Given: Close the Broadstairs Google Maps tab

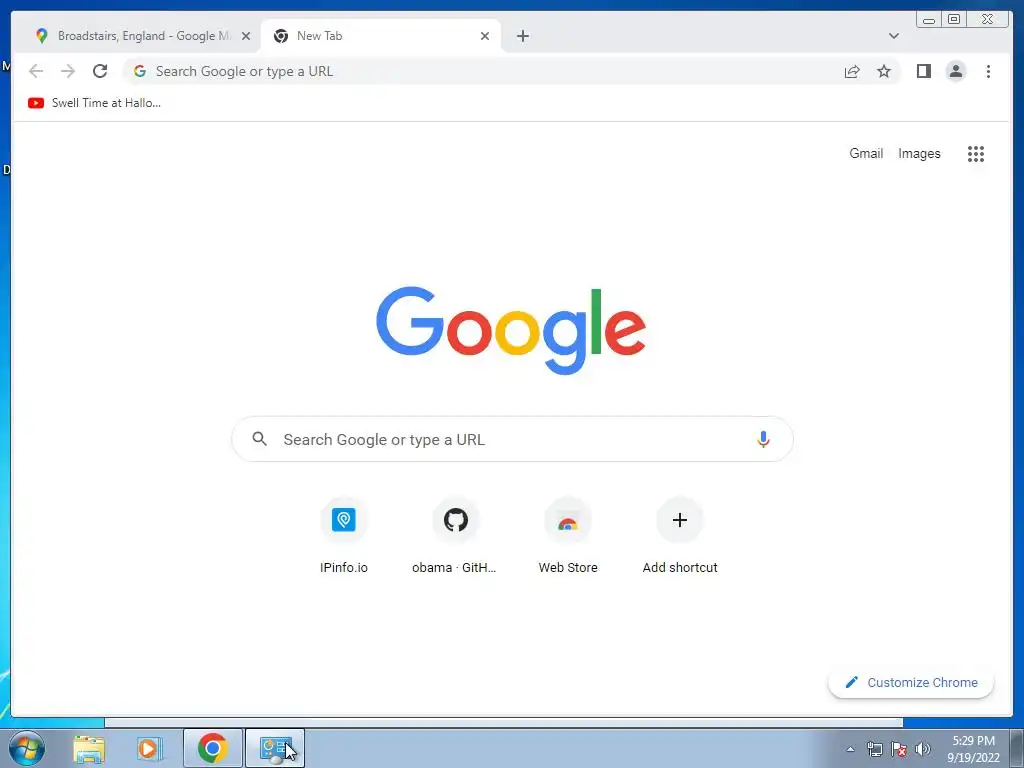Looking at the screenshot, I should coord(246,36).
